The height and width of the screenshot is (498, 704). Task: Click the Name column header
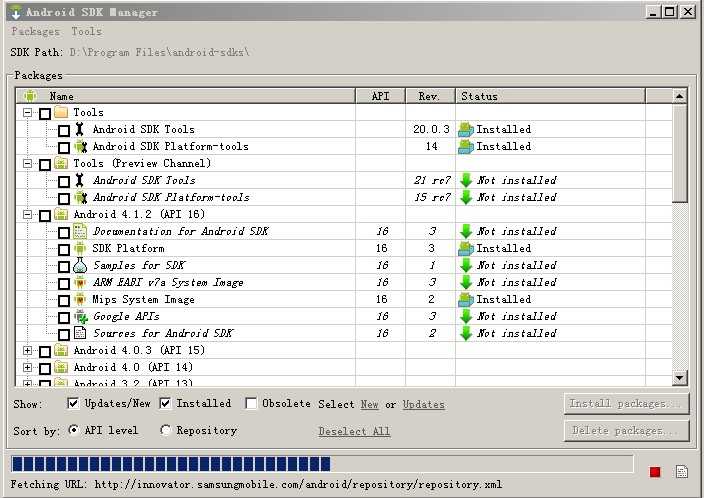coord(186,96)
